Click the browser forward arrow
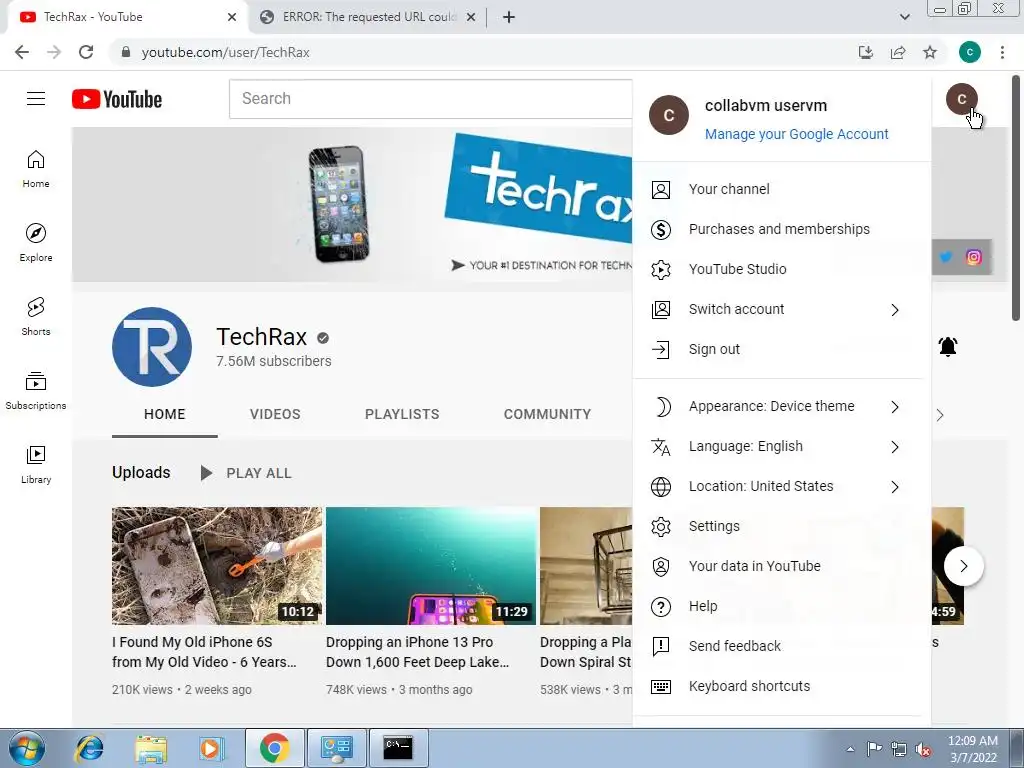The width and height of the screenshot is (1024, 768). point(54,52)
